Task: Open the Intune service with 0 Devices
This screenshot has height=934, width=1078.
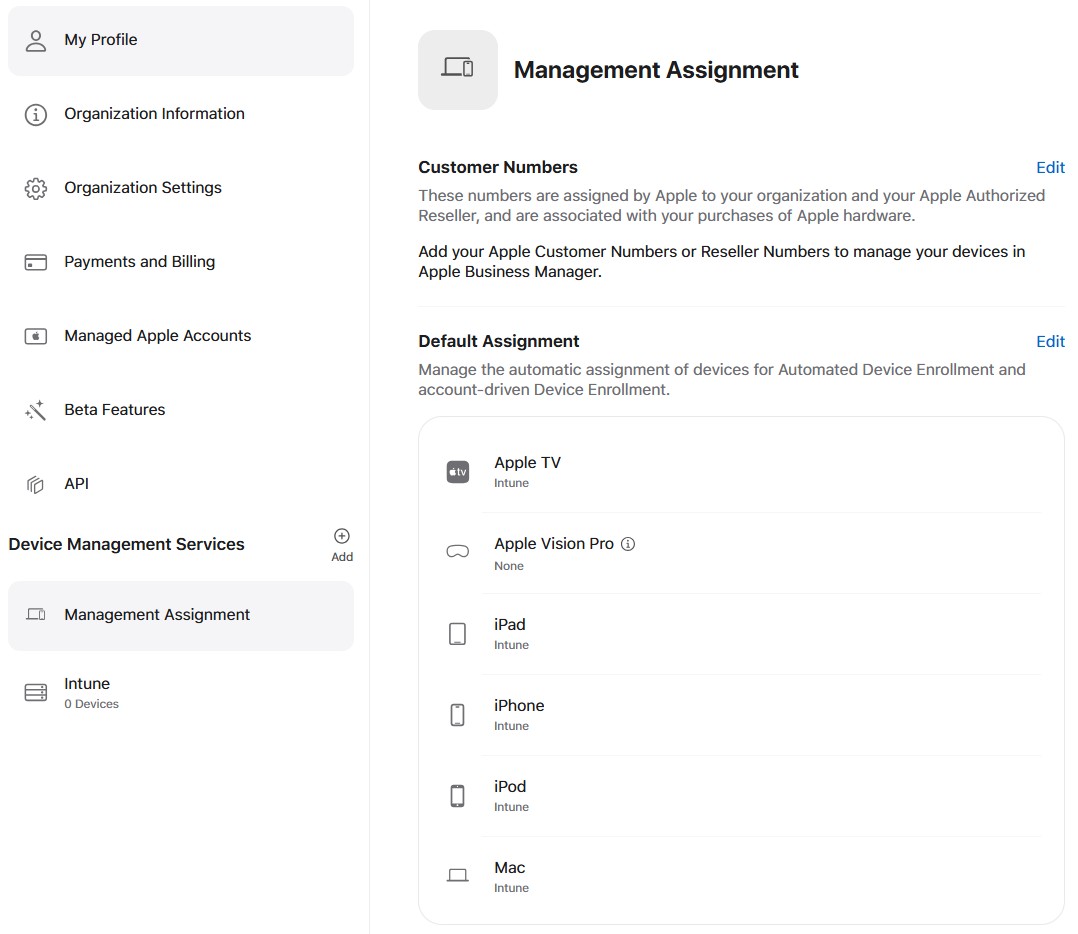Action: pos(91,693)
